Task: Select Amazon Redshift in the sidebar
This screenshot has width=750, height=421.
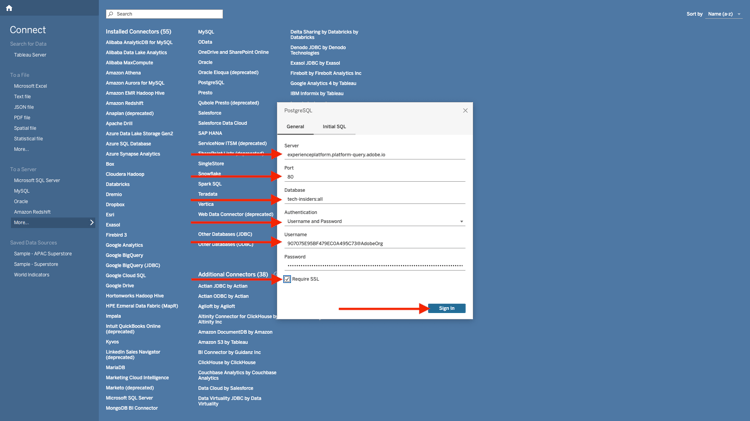Action: pyautogui.click(x=32, y=212)
